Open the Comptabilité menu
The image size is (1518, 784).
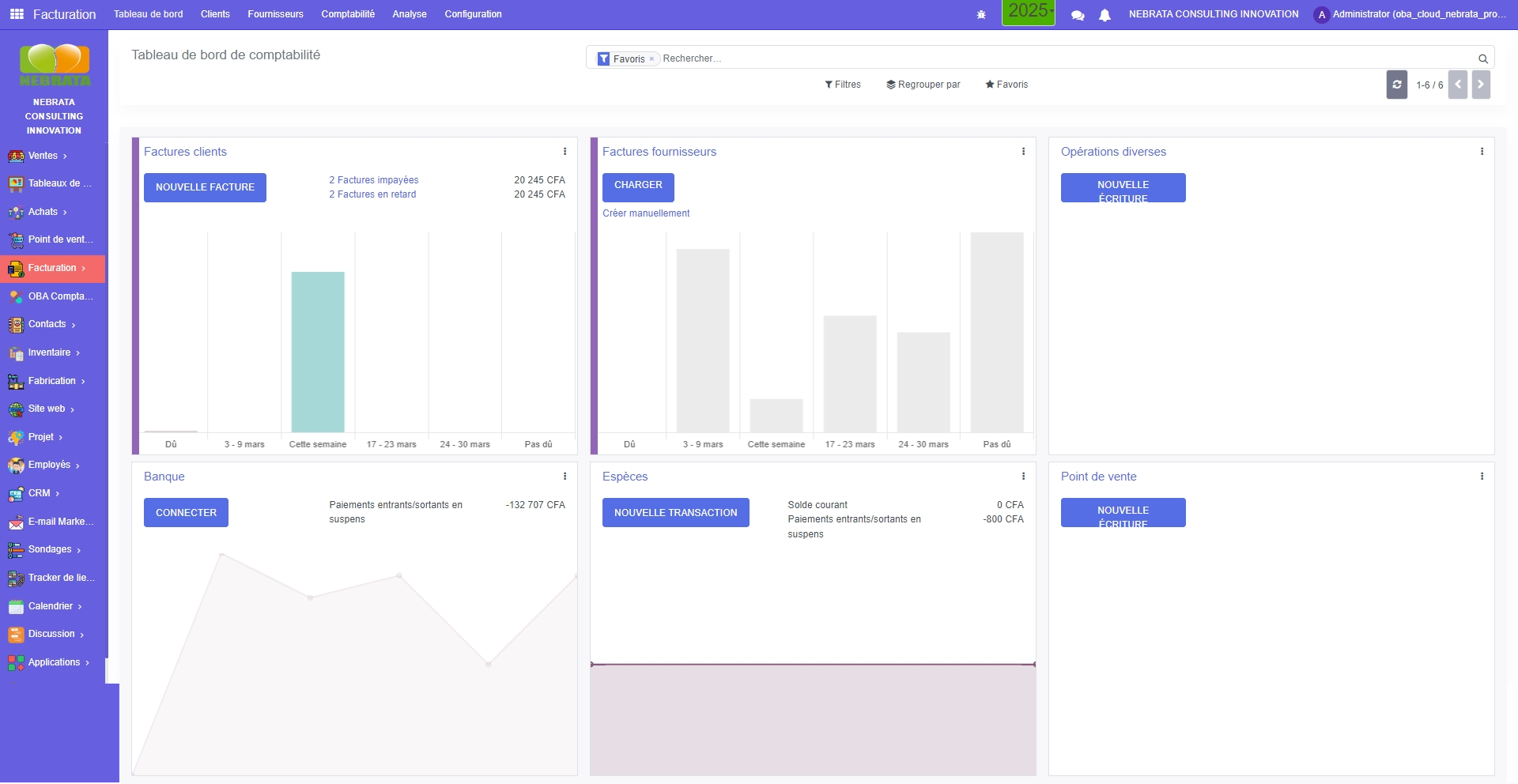348,14
